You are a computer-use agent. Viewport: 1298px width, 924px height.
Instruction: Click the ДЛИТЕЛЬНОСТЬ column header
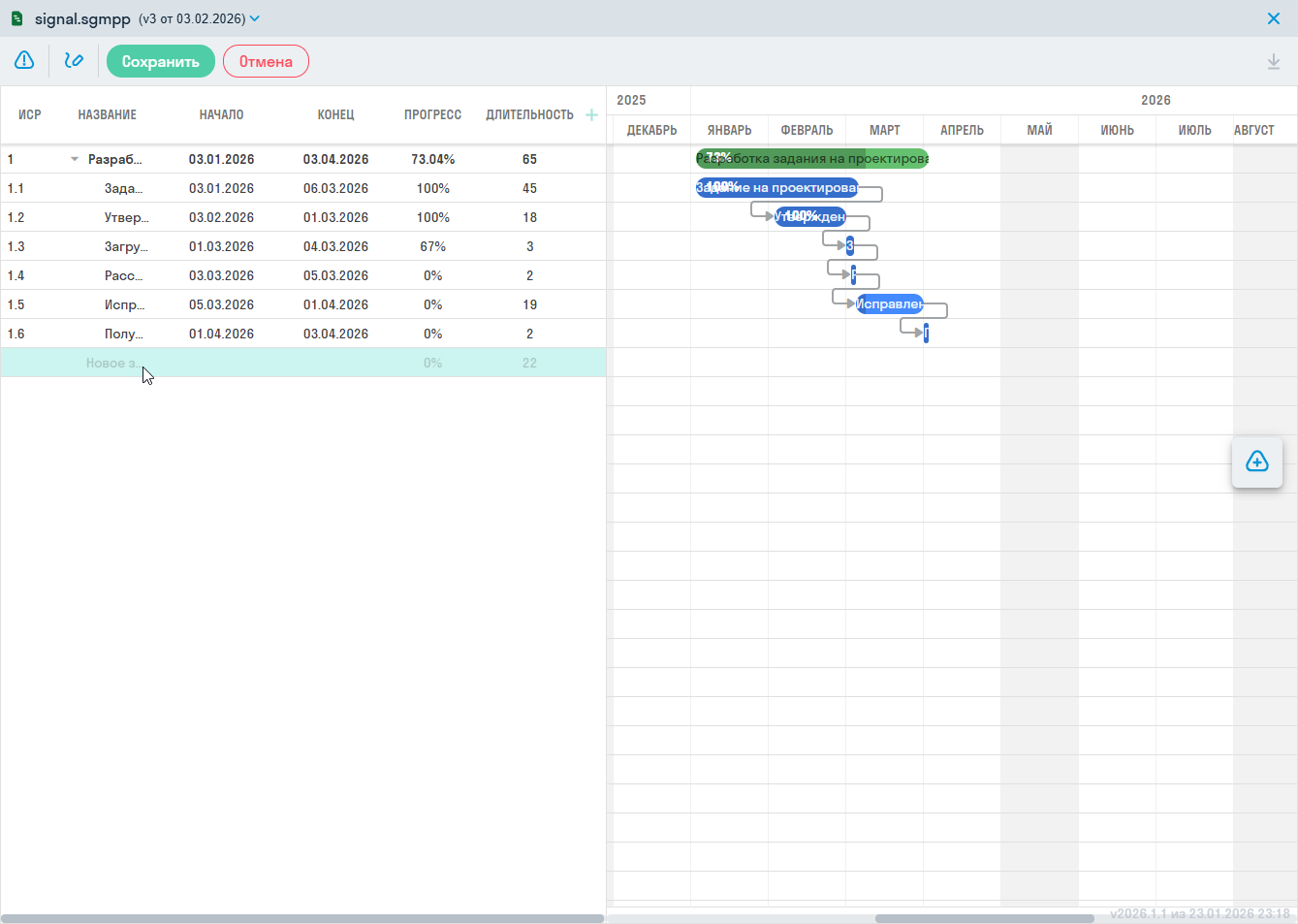(529, 114)
